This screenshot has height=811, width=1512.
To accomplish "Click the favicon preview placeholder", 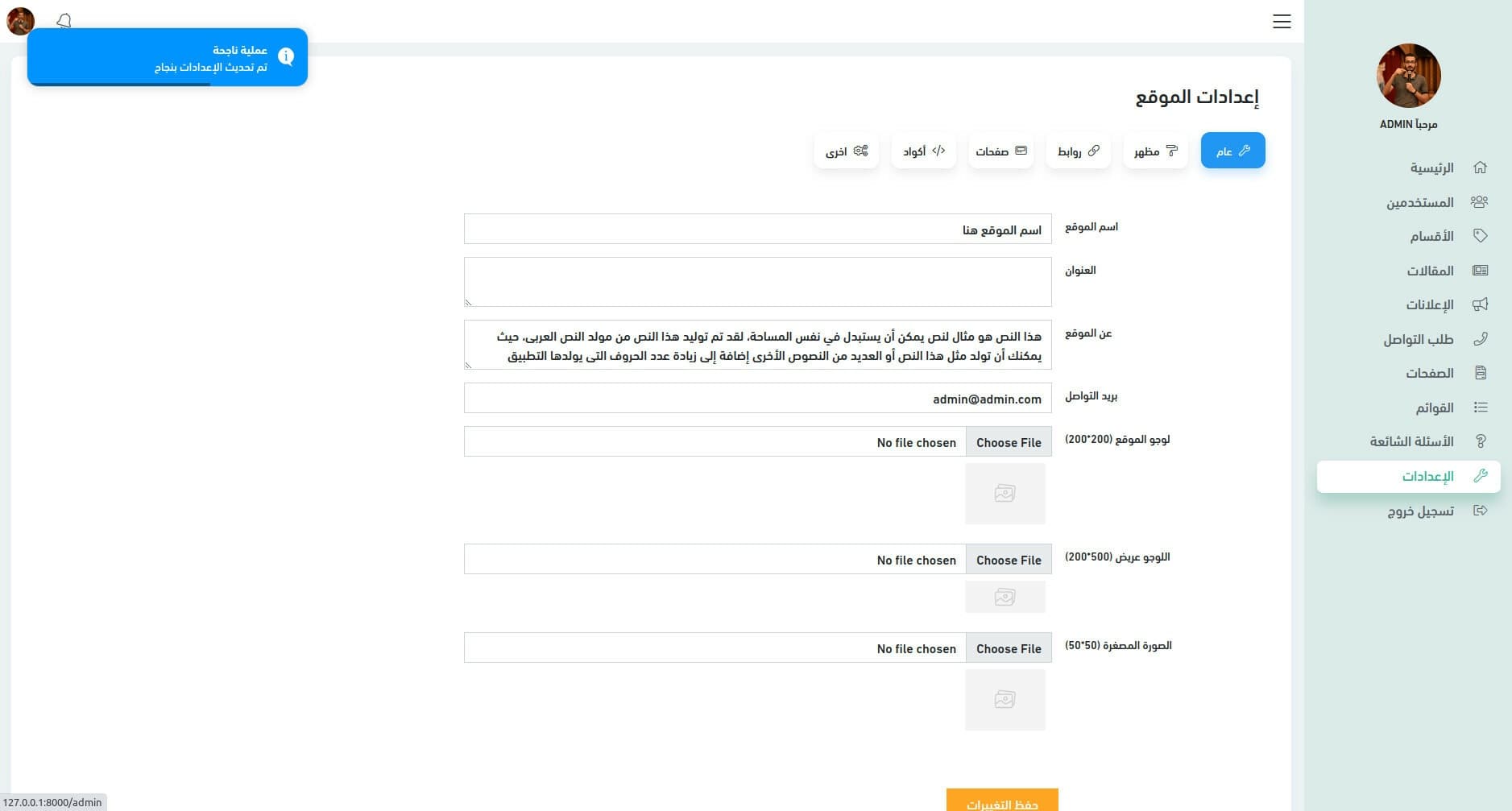I will [x=1005, y=699].
